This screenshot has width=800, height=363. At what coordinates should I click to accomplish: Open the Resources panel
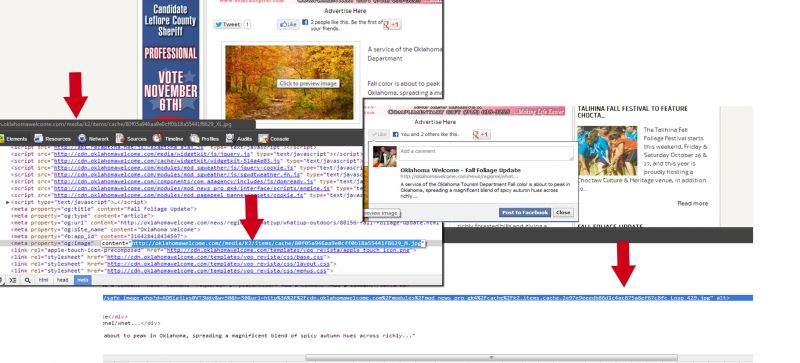[x=53, y=139]
